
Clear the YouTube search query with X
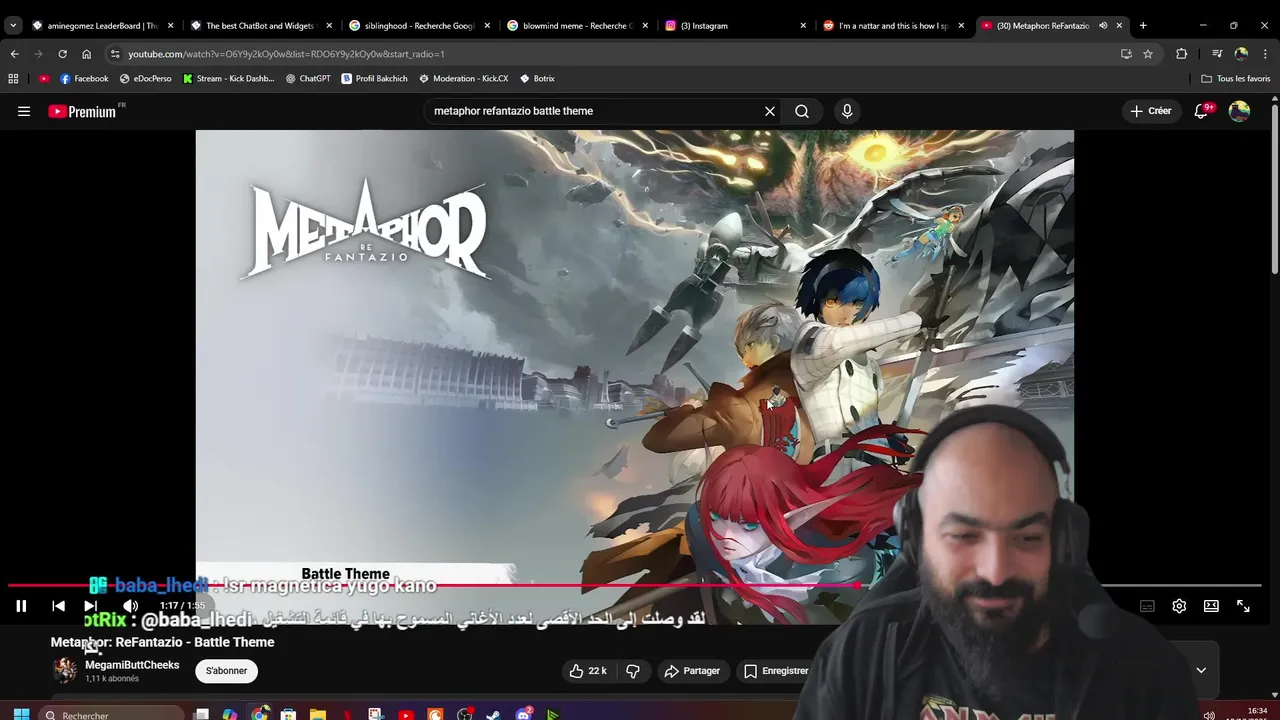coord(770,111)
